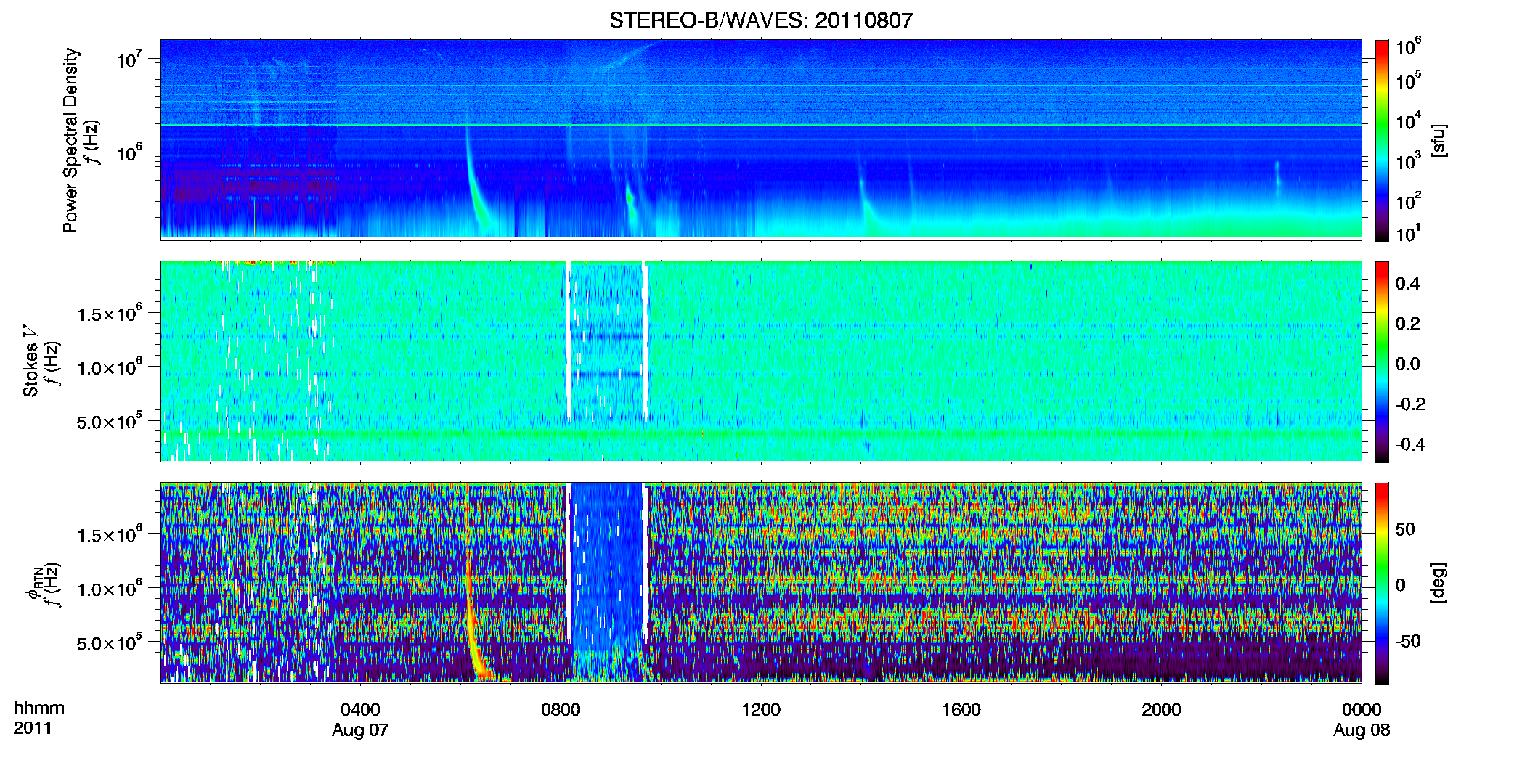The height and width of the screenshot is (784, 1522).
Task: Click the -0.4 value on Stokes colorbar
Action: click(1410, 445)
